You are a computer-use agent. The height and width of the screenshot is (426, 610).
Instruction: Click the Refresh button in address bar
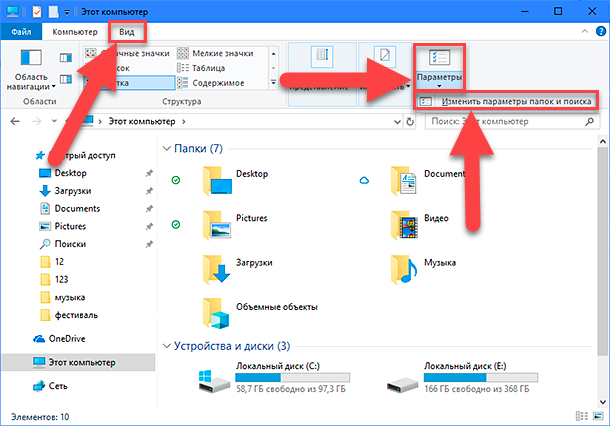[410, 122]
